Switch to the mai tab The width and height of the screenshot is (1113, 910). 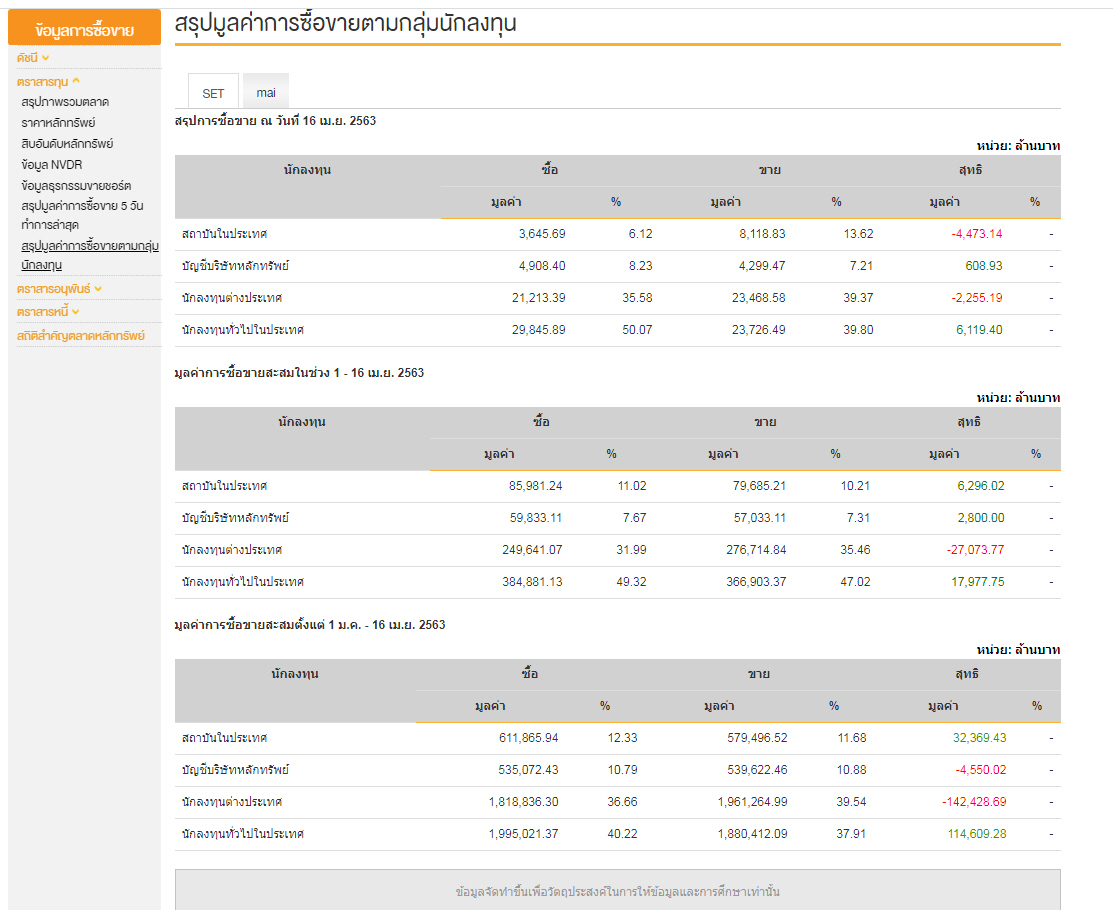coord(266,93)
